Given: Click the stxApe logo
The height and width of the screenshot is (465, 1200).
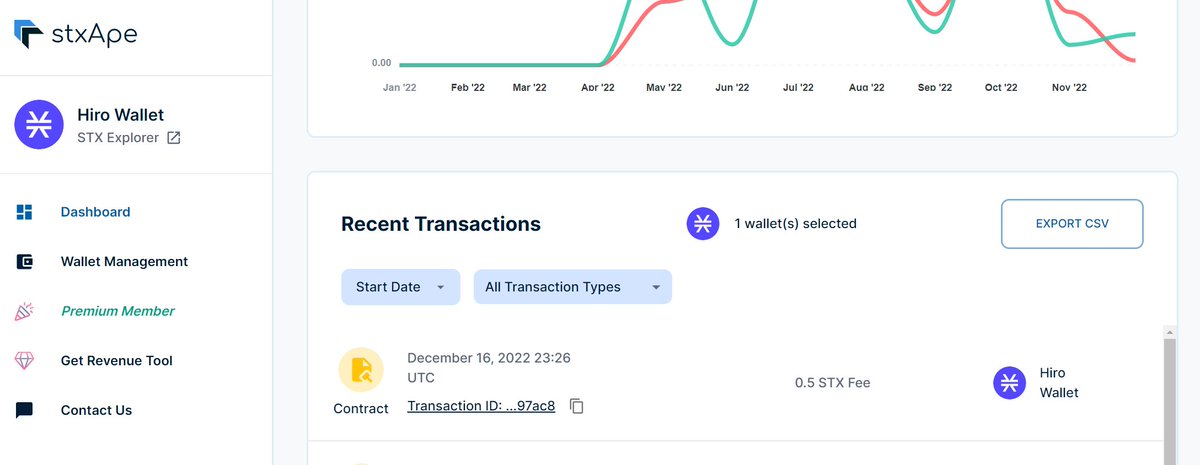Looking at the screenshot, I should [76, 34].
